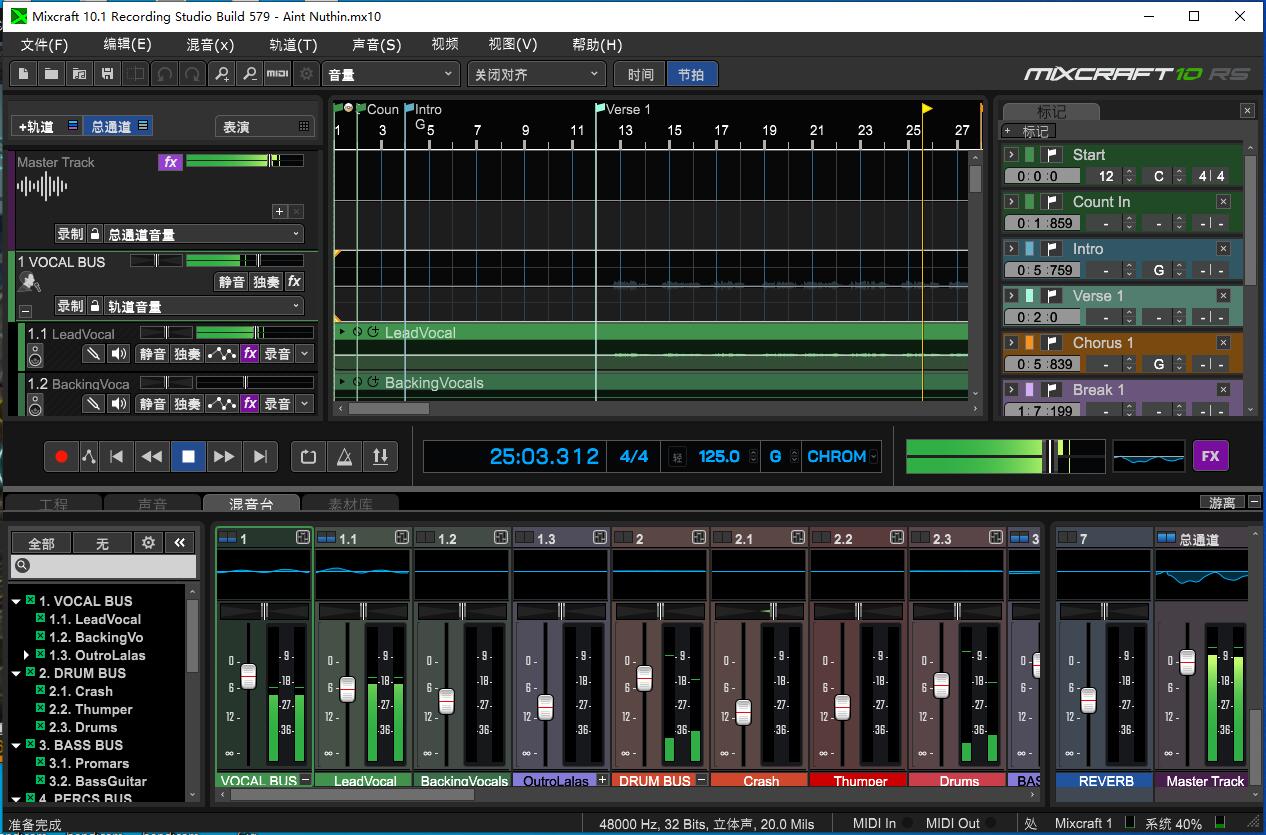The height and width of the screenshot is (835, 1266).
Task: Arm the LeadVocal track for recording
Action: [x=277, y=354]
